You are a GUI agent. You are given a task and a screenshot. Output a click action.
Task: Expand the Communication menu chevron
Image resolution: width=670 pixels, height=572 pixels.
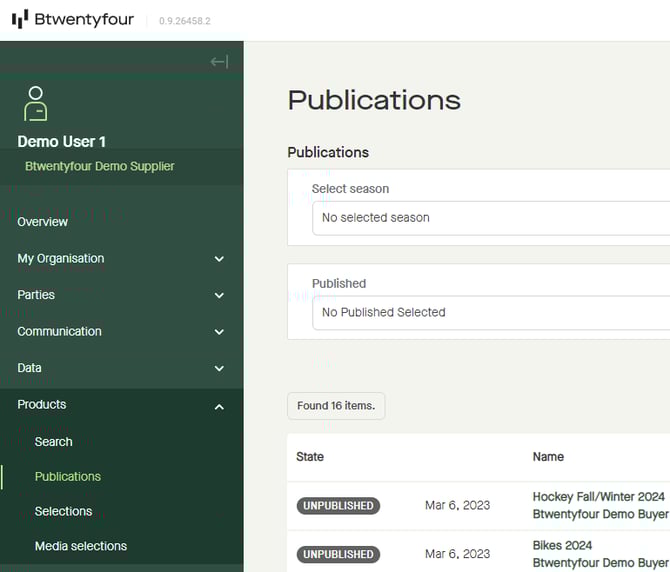point(219,332)
